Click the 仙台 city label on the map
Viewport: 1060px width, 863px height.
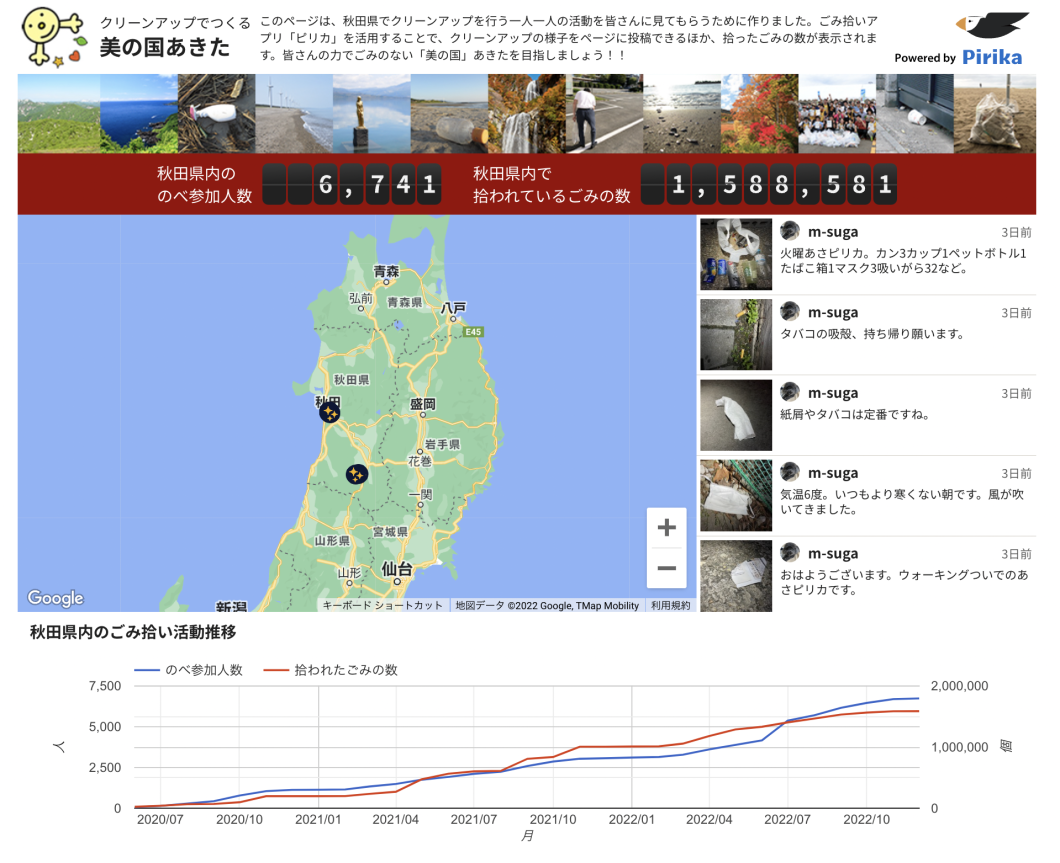(x=397, y=569)
